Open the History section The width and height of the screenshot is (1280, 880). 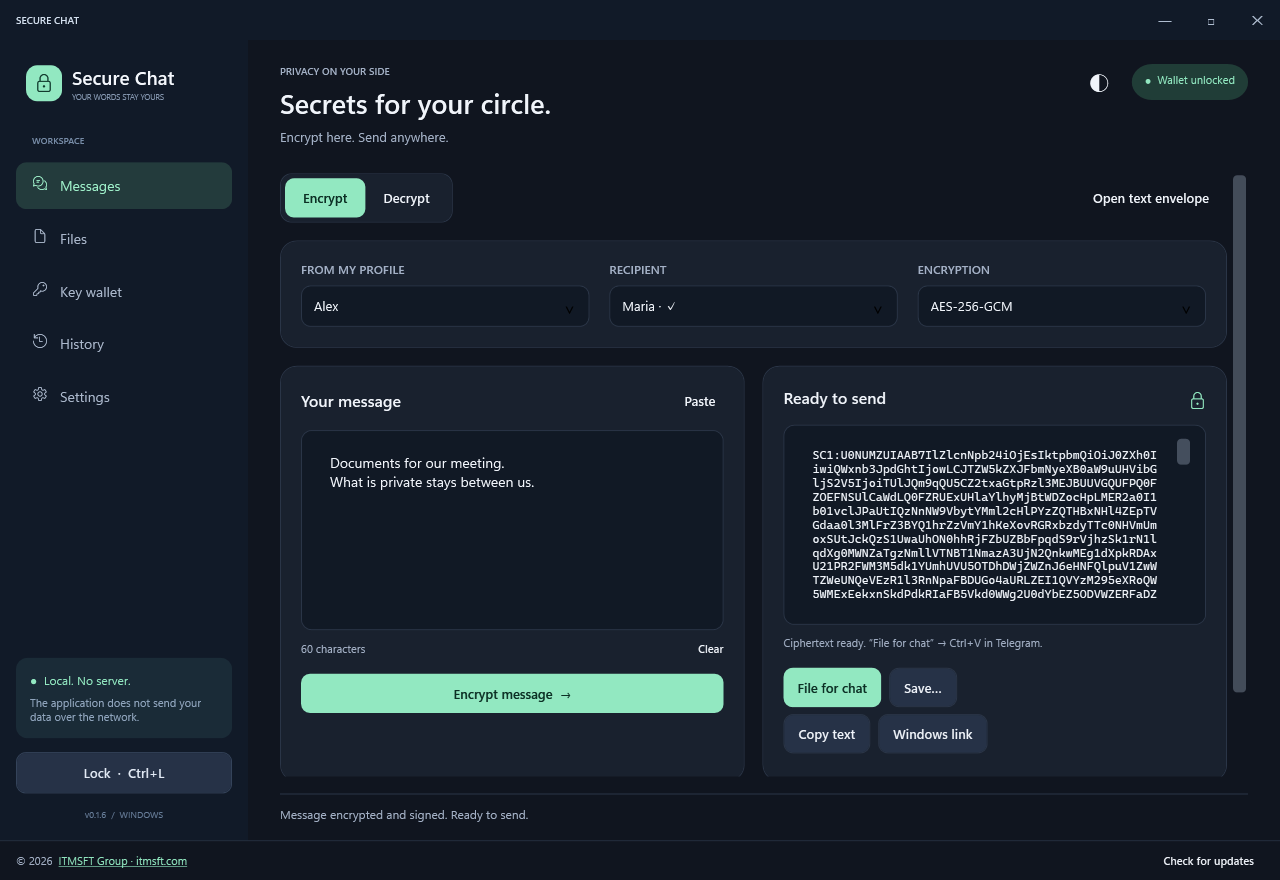pos(124,344)
